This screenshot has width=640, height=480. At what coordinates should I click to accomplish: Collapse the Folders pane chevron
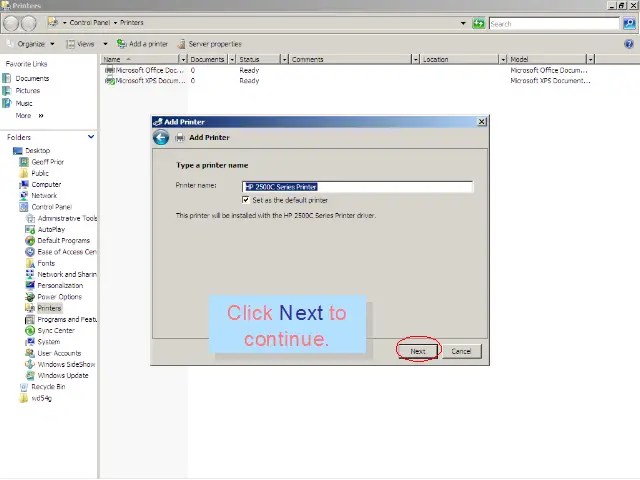point(91,137)
